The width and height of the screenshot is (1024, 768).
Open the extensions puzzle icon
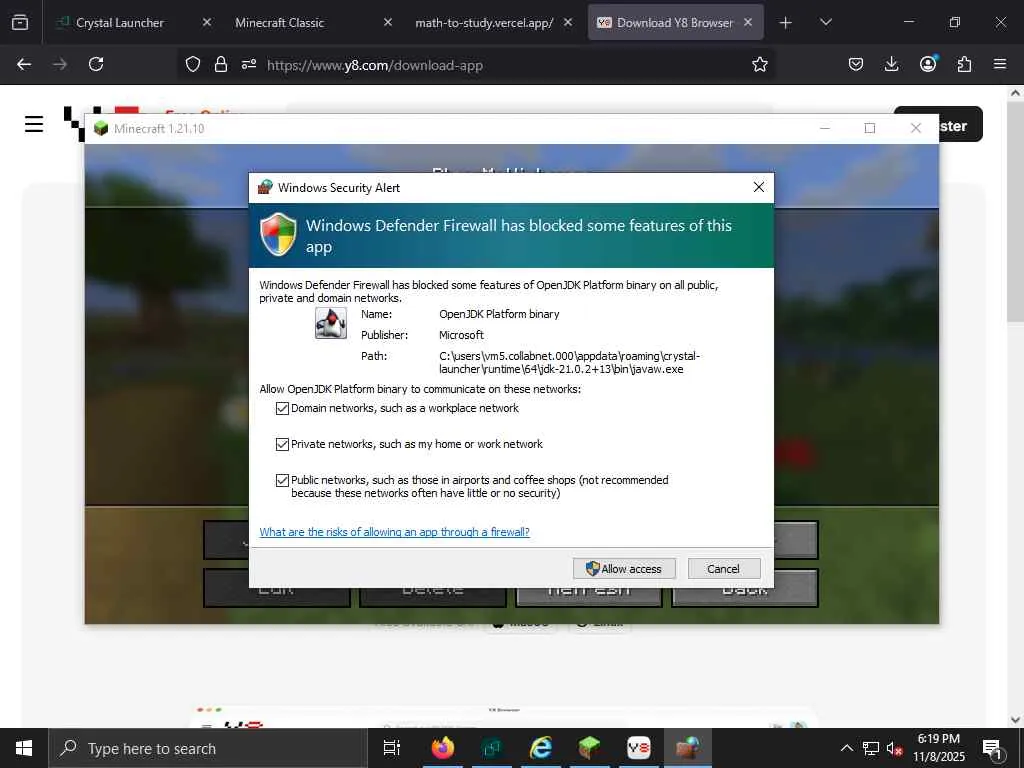coord(964,64)
